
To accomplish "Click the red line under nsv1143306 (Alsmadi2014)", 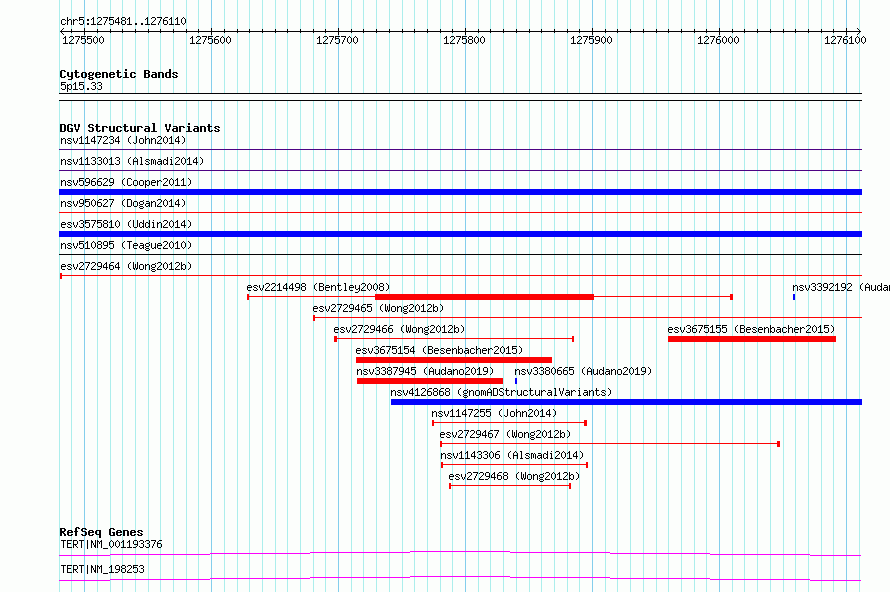I will pos(515,465).
